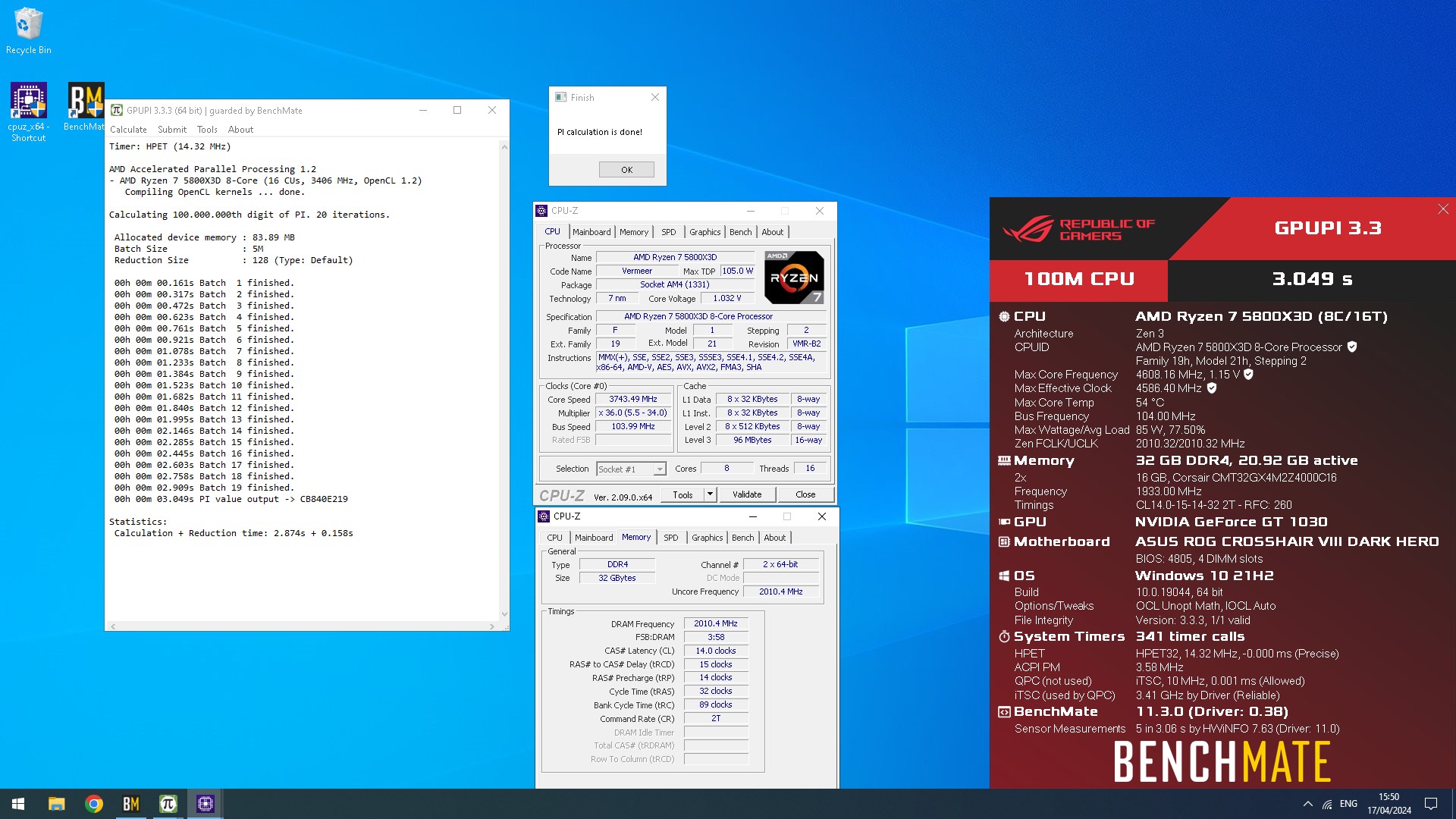This screenshot has height=819, width=1456.
Task: Click GPUPI horizontal scrollbar right arrow
Action: (x=492, y=626)
